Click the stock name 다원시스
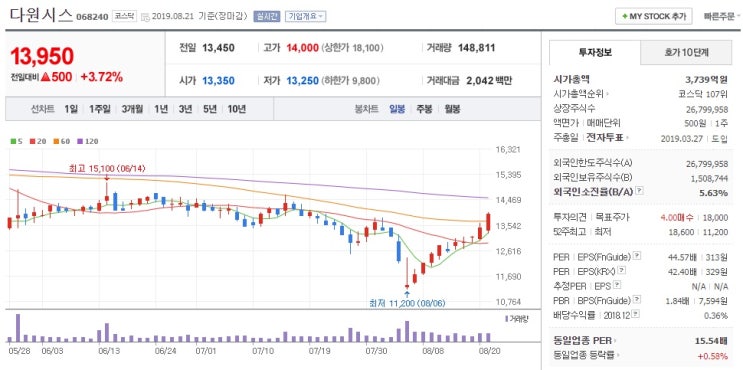743x370 pixels. [41, 16]
